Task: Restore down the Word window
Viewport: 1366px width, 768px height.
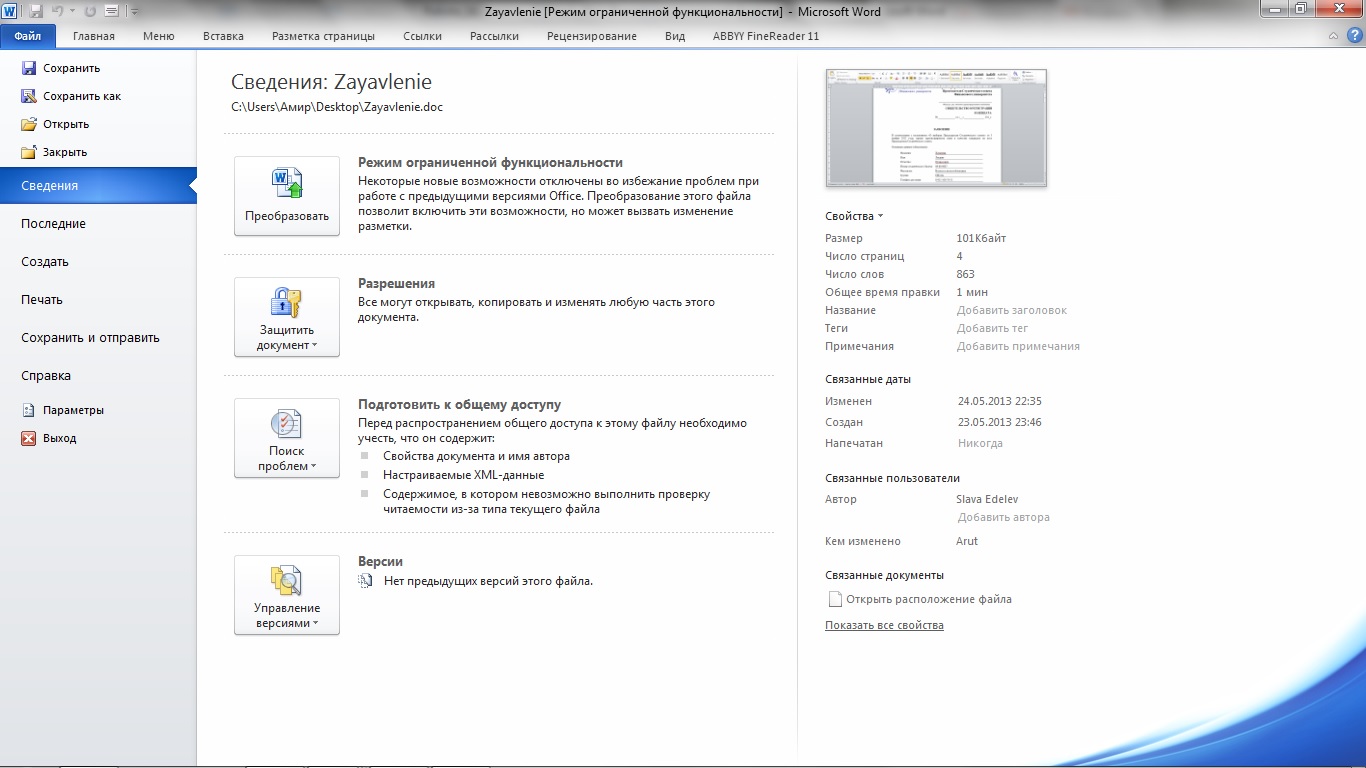Action: point(1301,9)
